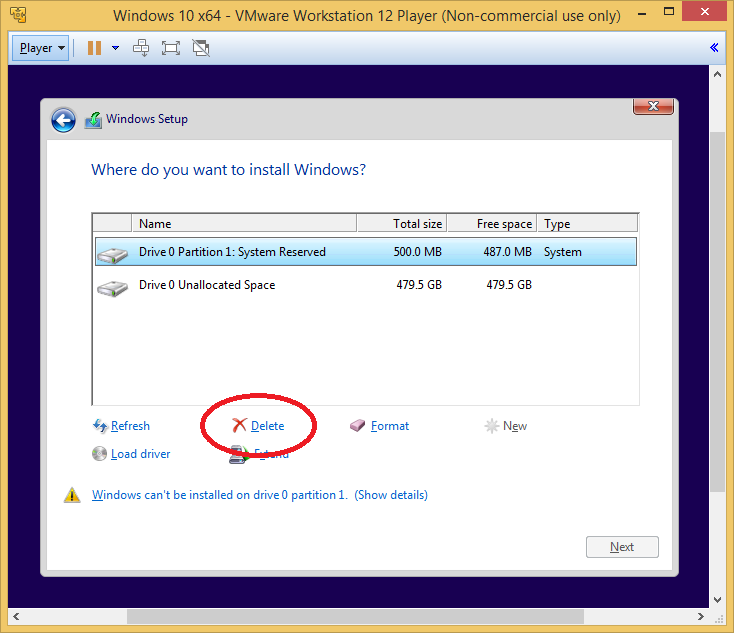
Task: Click the Type column header
Action: click(x=587, y=223)
